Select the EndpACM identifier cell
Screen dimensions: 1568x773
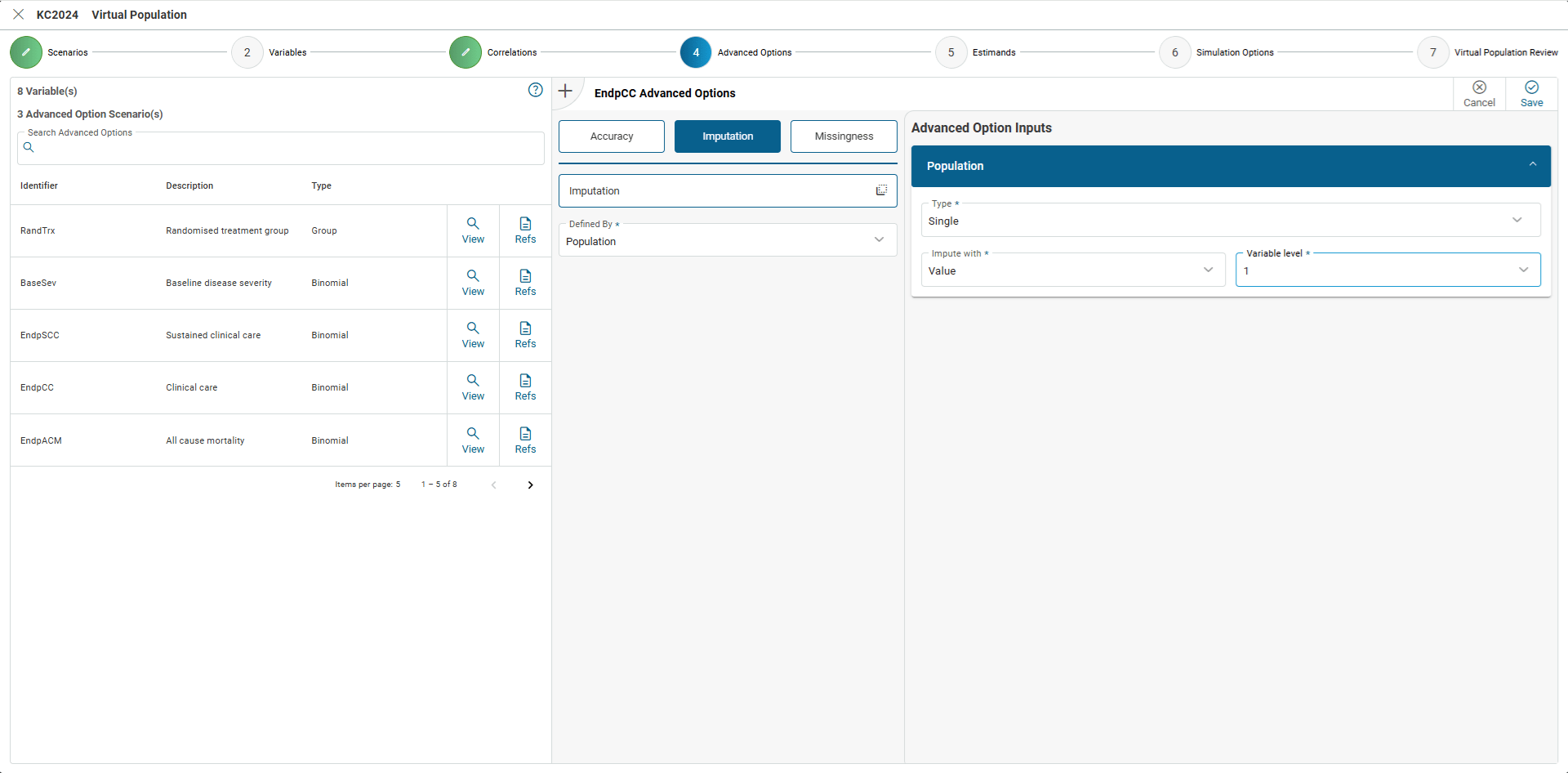coord(41,440)
